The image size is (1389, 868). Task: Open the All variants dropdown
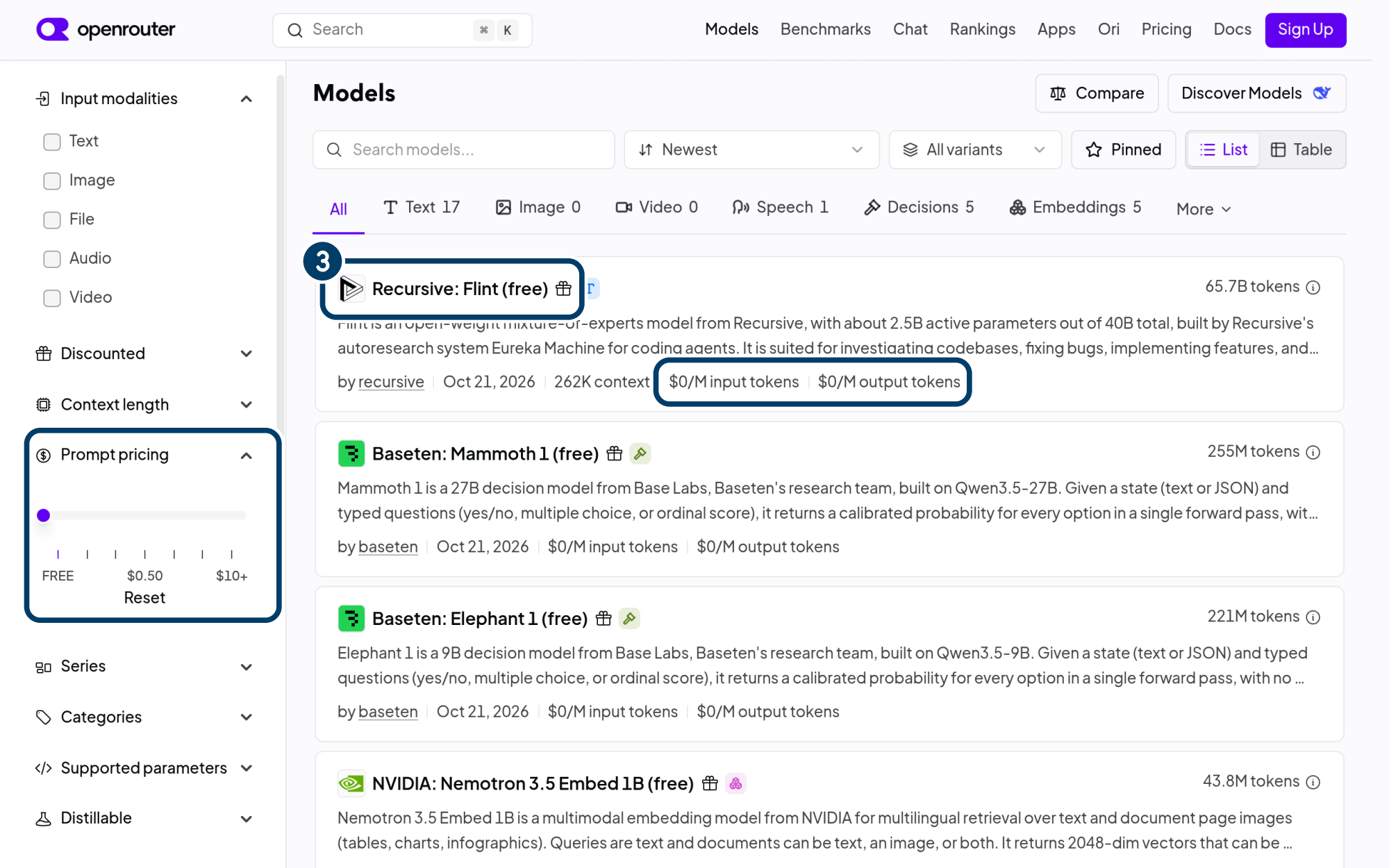(x=975, y=150)
